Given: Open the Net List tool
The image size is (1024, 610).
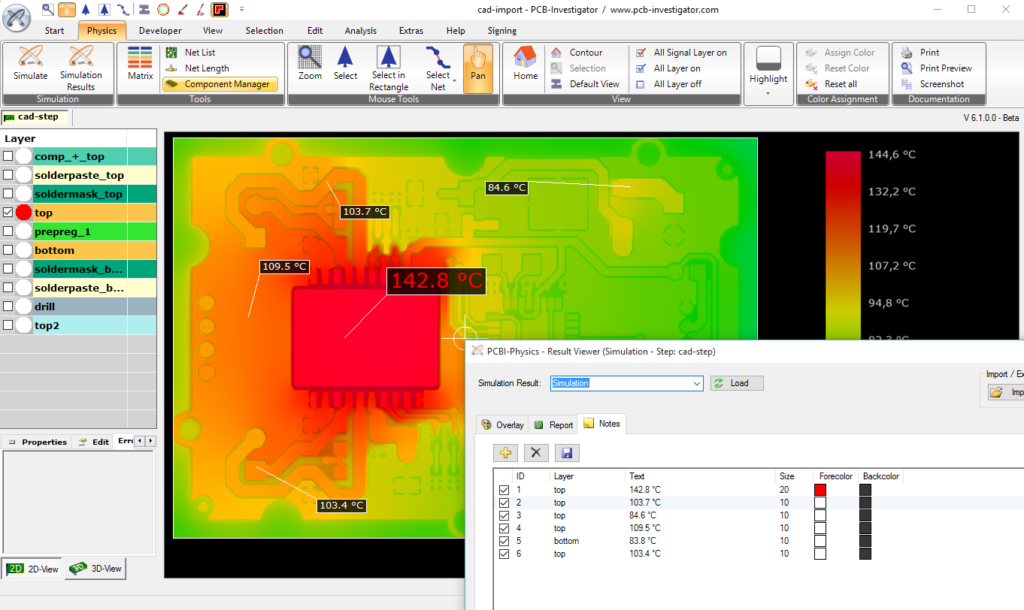Looking at the screenshot, I should 191,52.
